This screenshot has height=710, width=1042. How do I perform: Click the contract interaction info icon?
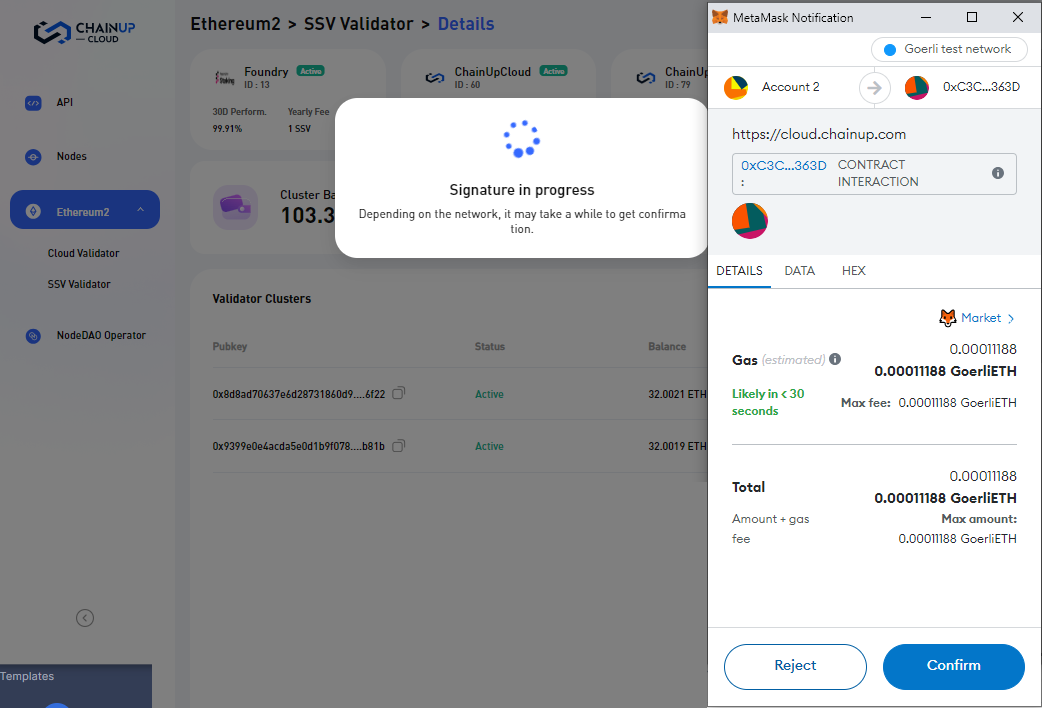997,173
